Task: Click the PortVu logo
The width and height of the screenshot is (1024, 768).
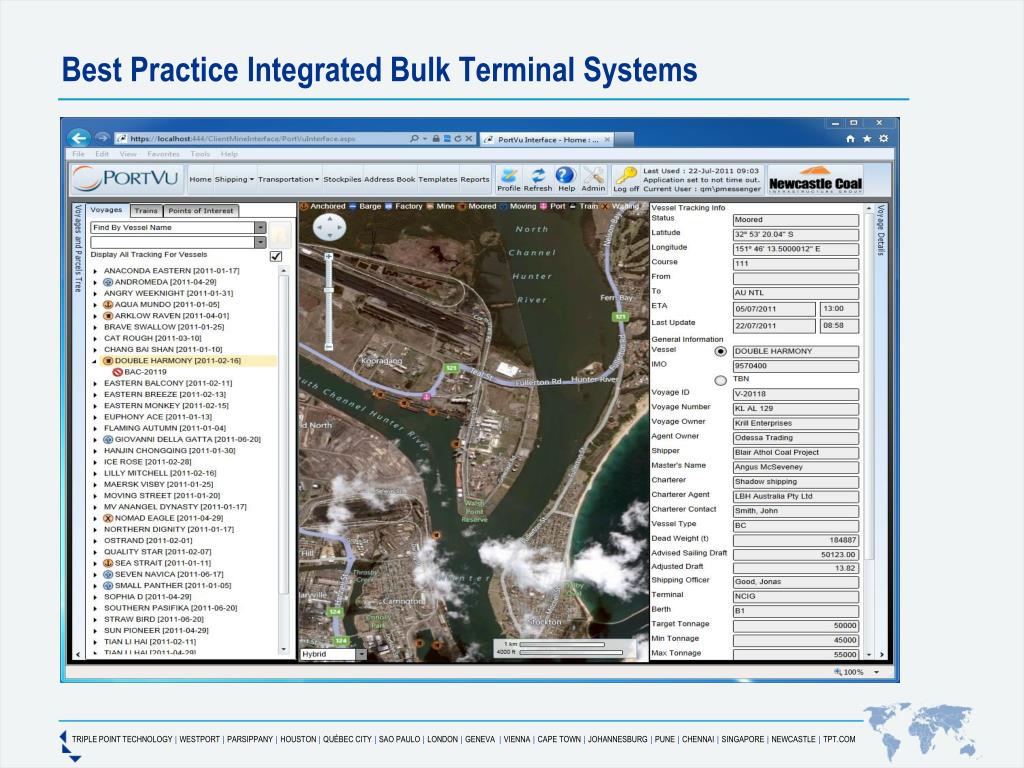Action: pos(125,178)
